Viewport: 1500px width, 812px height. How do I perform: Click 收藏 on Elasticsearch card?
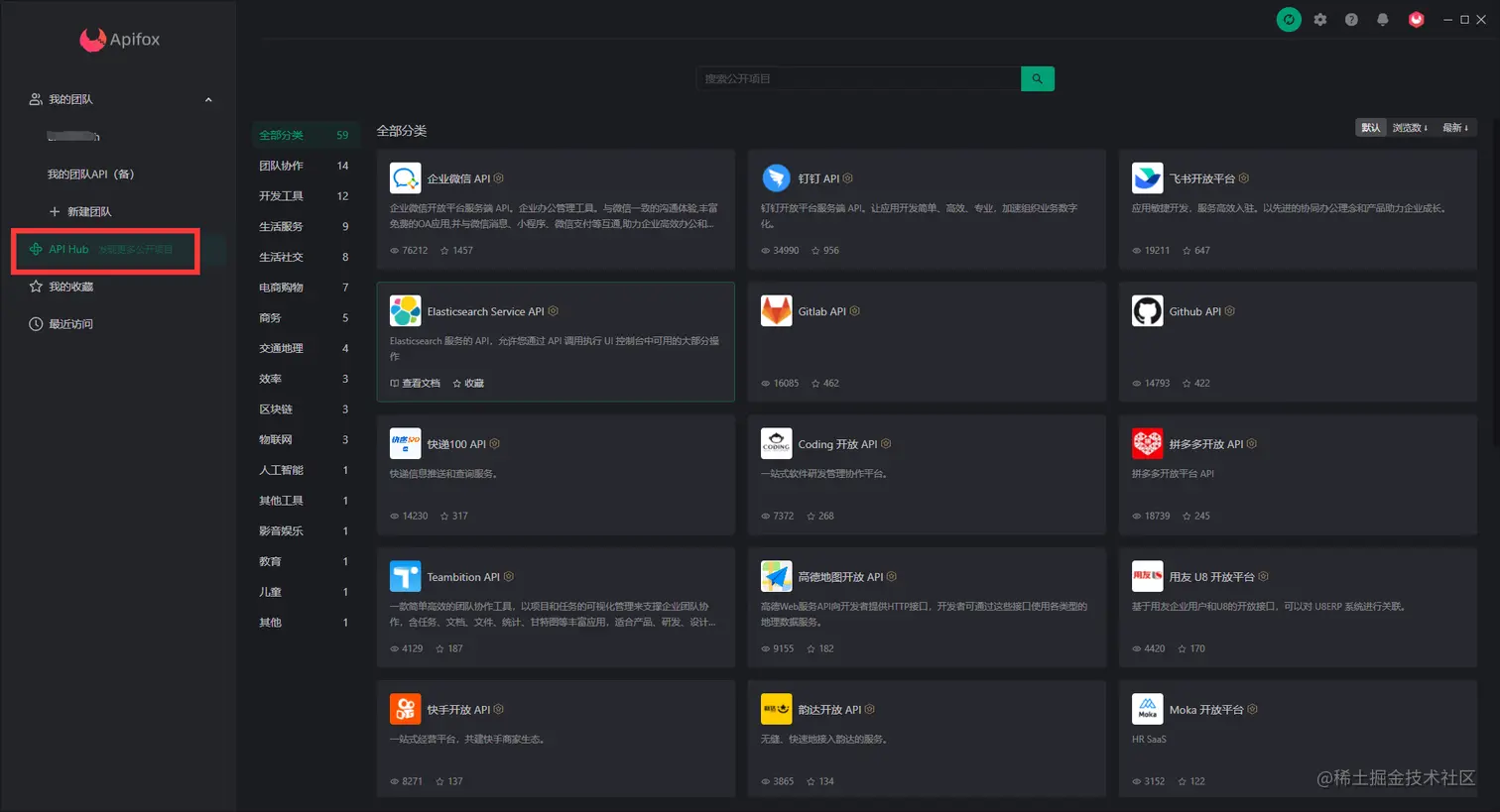(x=468, y=384)
